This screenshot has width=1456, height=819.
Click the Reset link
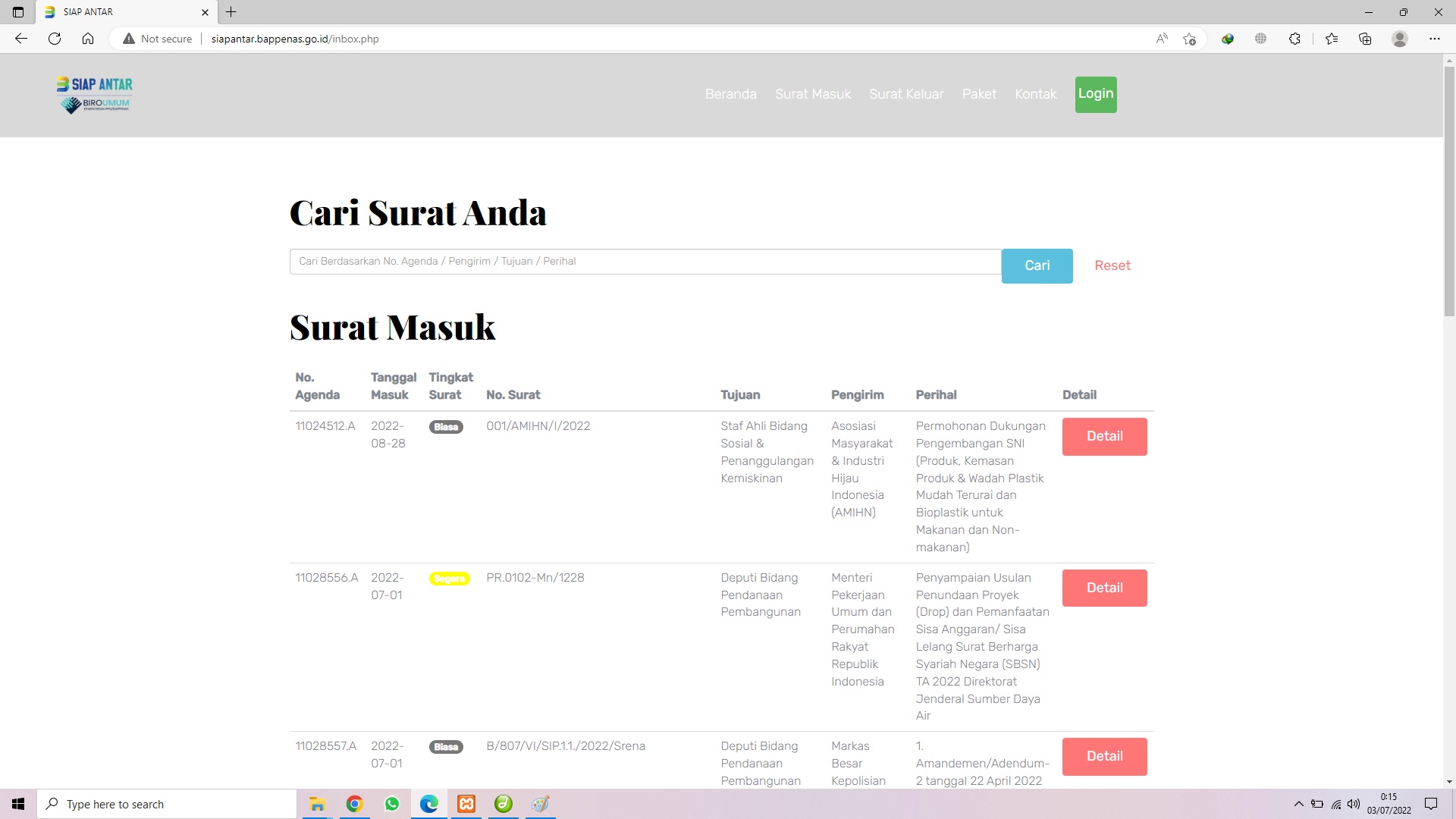coord(1112,265)
